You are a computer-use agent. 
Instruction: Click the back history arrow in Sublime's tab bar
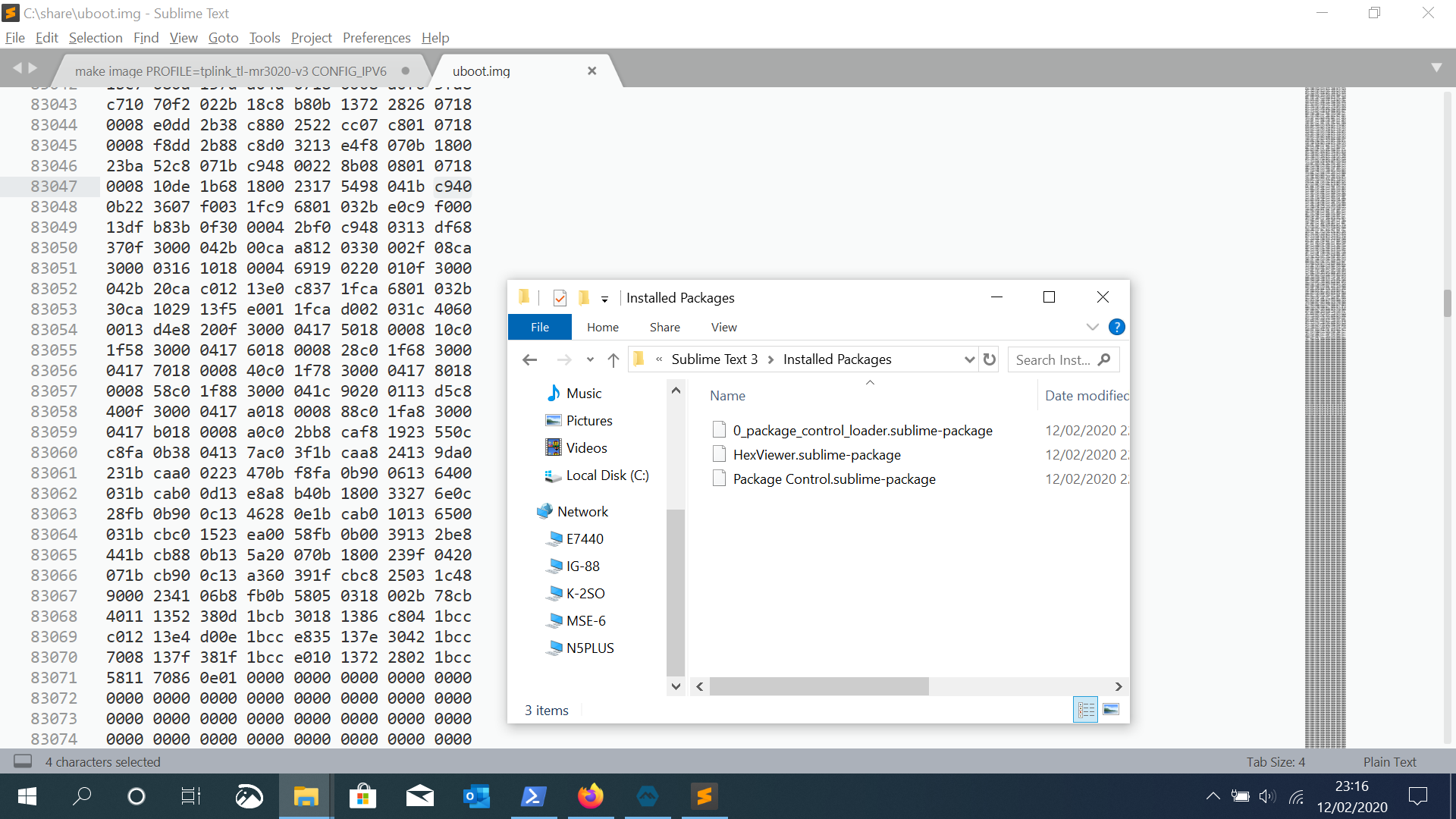pyautogui.click(x=17, y=67)
